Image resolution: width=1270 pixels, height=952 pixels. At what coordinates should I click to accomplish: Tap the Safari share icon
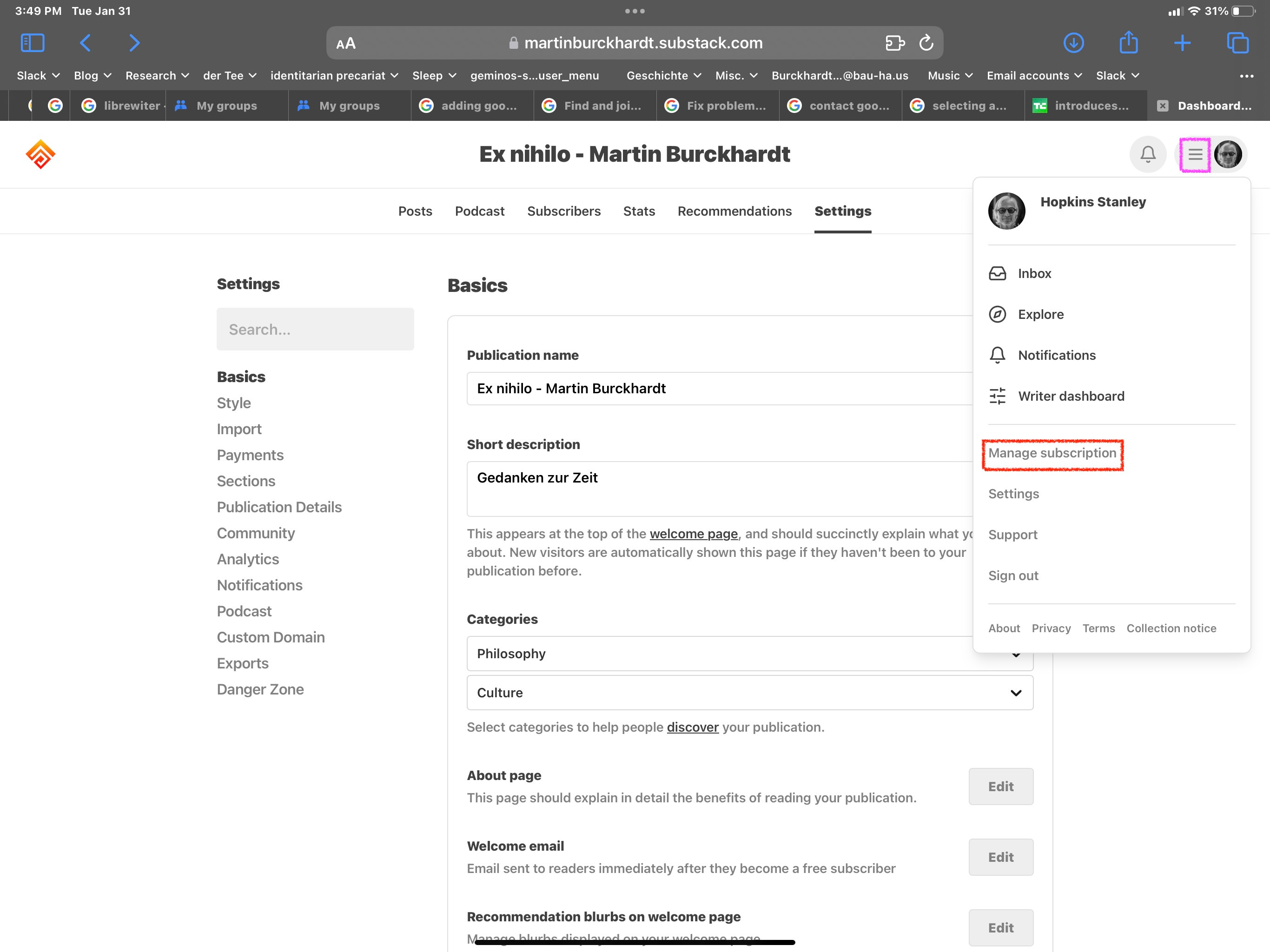tap(1128, 42)
